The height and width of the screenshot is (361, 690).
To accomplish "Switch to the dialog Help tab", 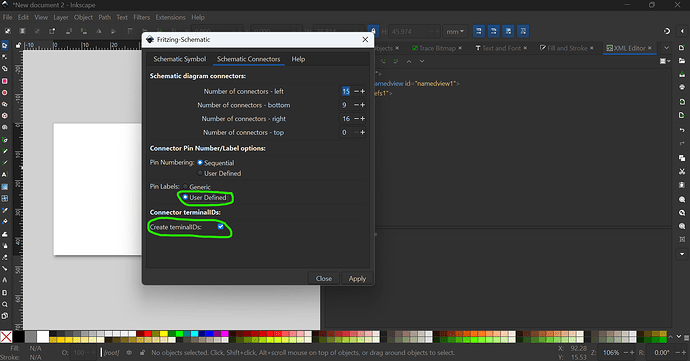I will pos(298,59).
